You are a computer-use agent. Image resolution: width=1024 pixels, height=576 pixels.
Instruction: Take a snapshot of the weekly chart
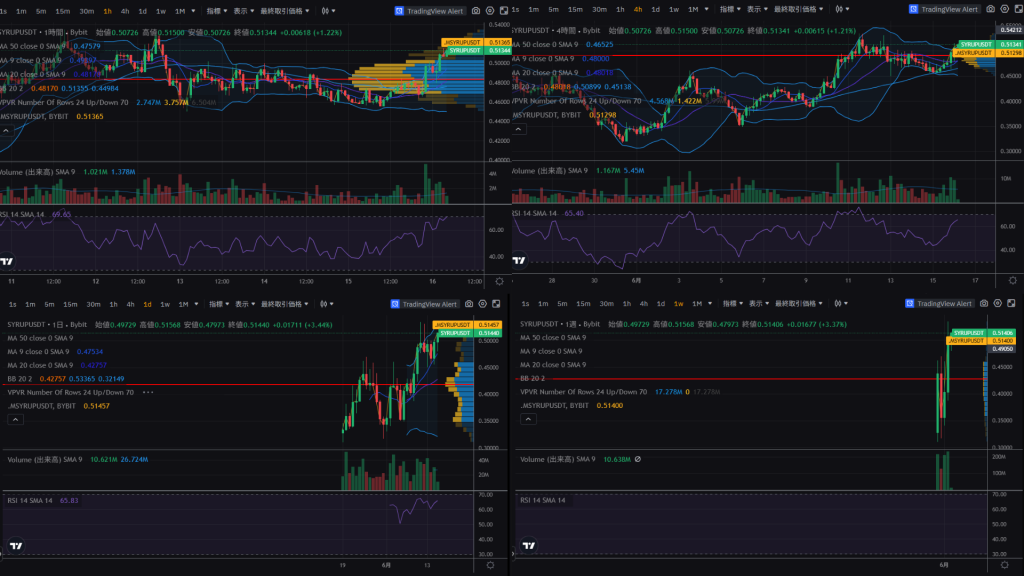click(x=984, y=303)
